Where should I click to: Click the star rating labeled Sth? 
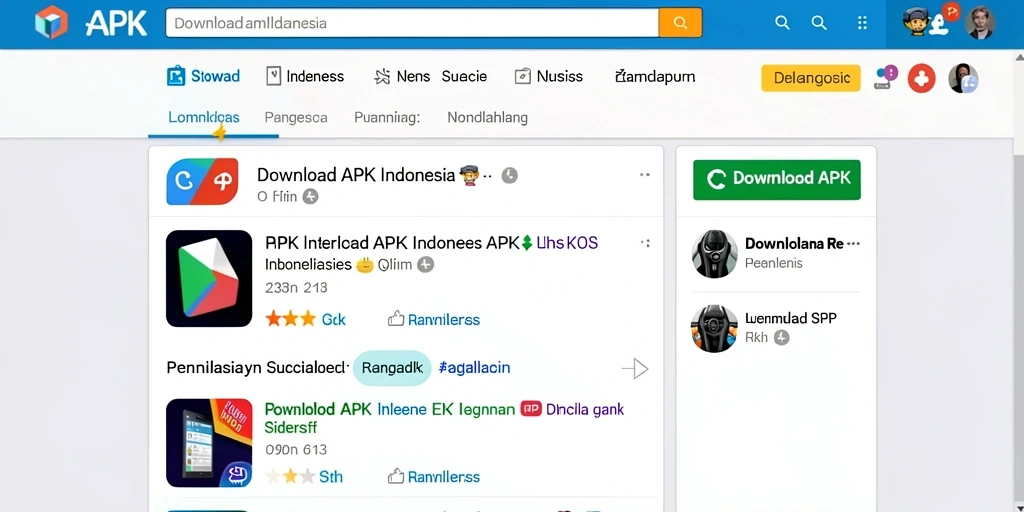pos(303,477)
